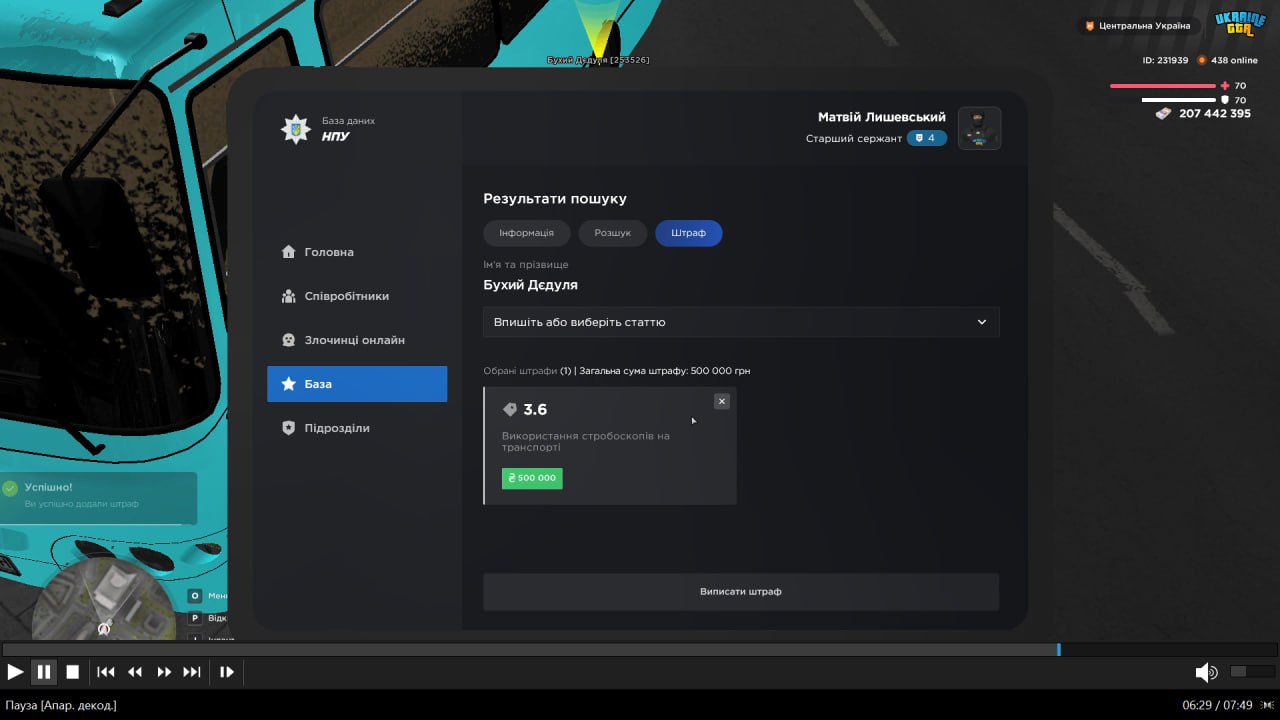The width and height of the screenshot is (1280, 720).
Task: Select the База sidebar item
Action: [357, 384]
